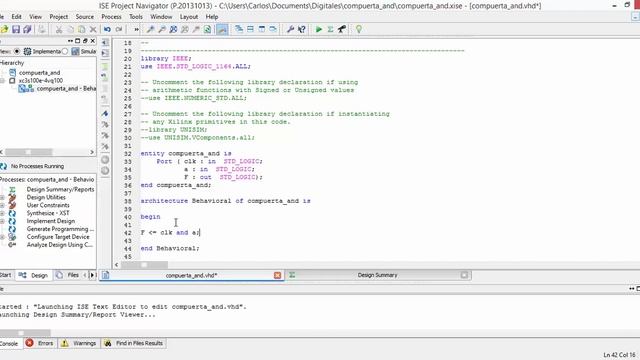Image resolution: width=640 pixels, height=360 pixels.
Task: Open the Source menu
Action: 85,17
